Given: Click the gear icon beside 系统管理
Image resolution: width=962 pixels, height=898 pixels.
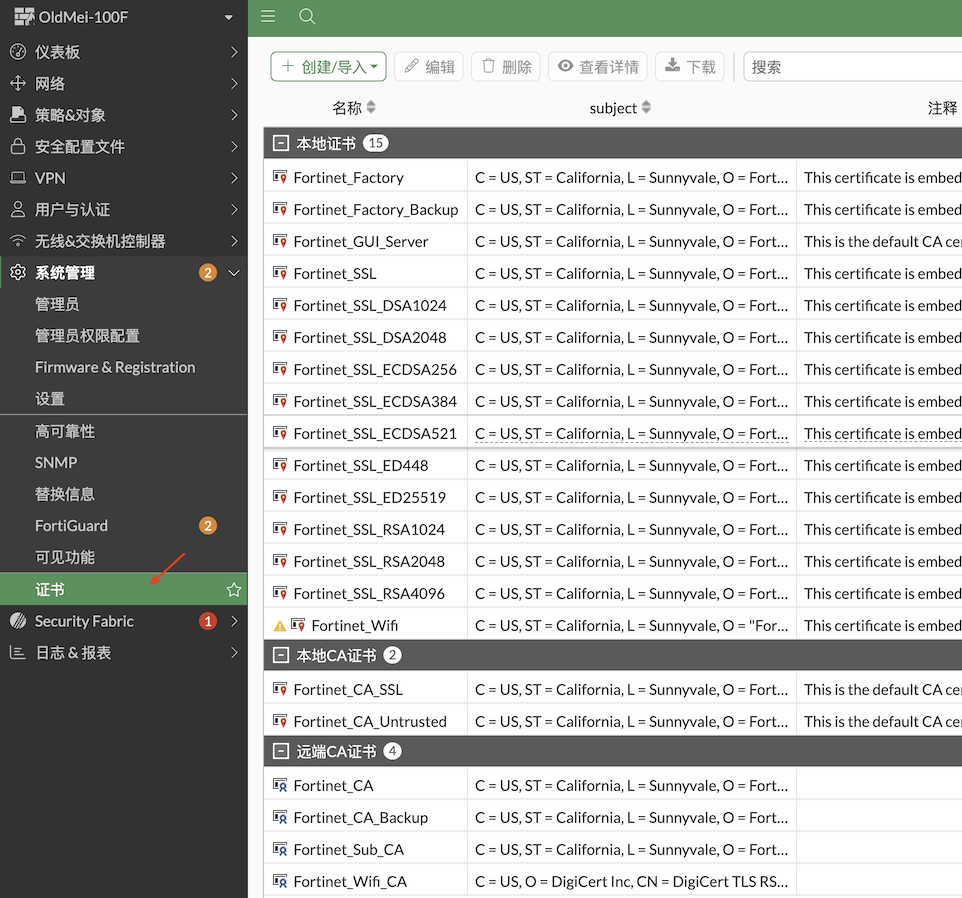Looking at the screenshot, I should pyautogui.click(x=18, y=272).
